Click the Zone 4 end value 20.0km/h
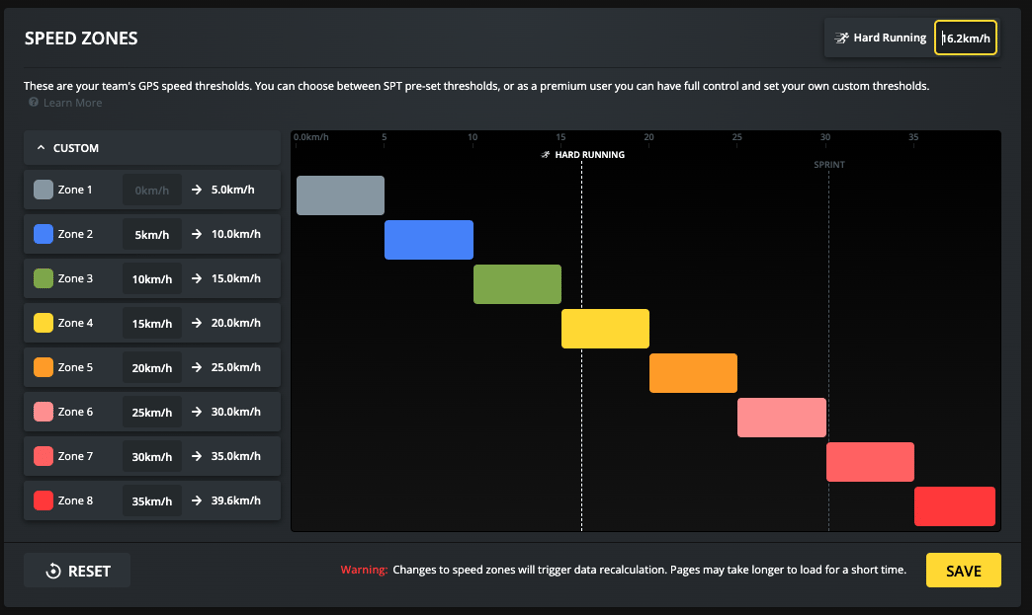The height and width of the screenshot is (615, 1032). [236, 323]
